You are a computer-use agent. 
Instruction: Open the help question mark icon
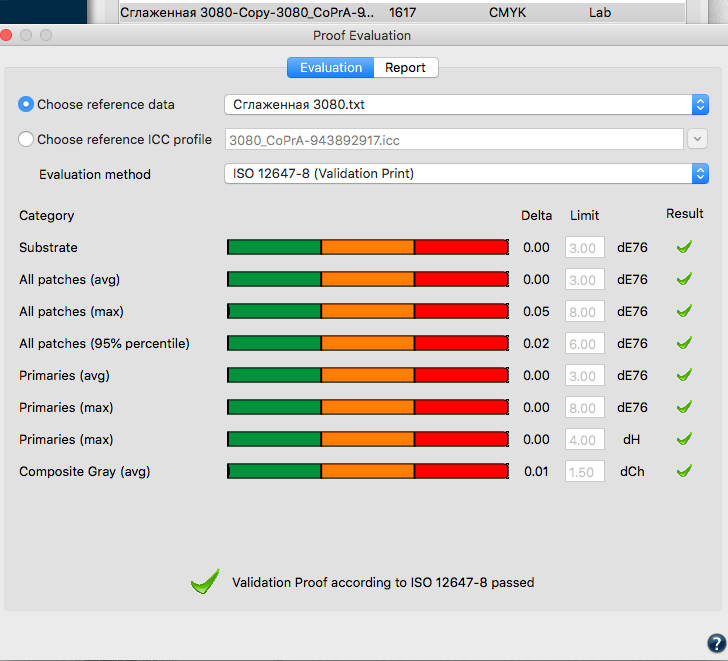click(x=716, y=643)
